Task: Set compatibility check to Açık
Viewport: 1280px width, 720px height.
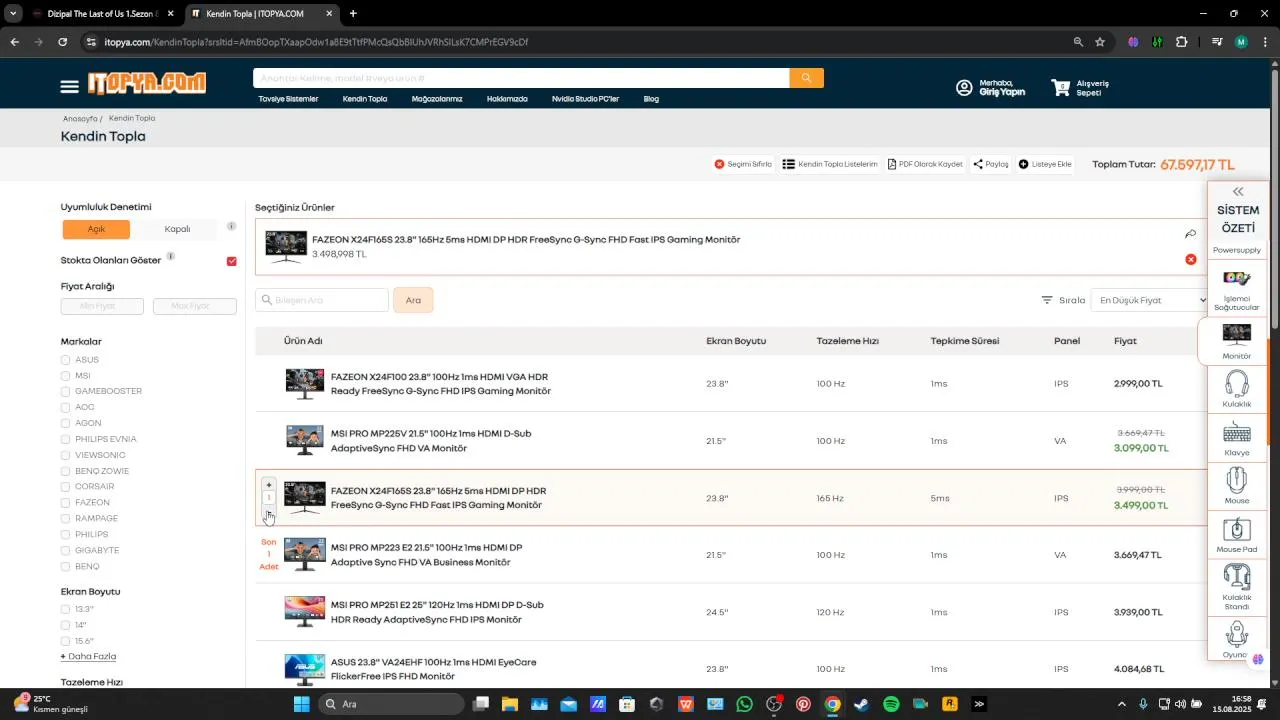Action: [96, 229]
